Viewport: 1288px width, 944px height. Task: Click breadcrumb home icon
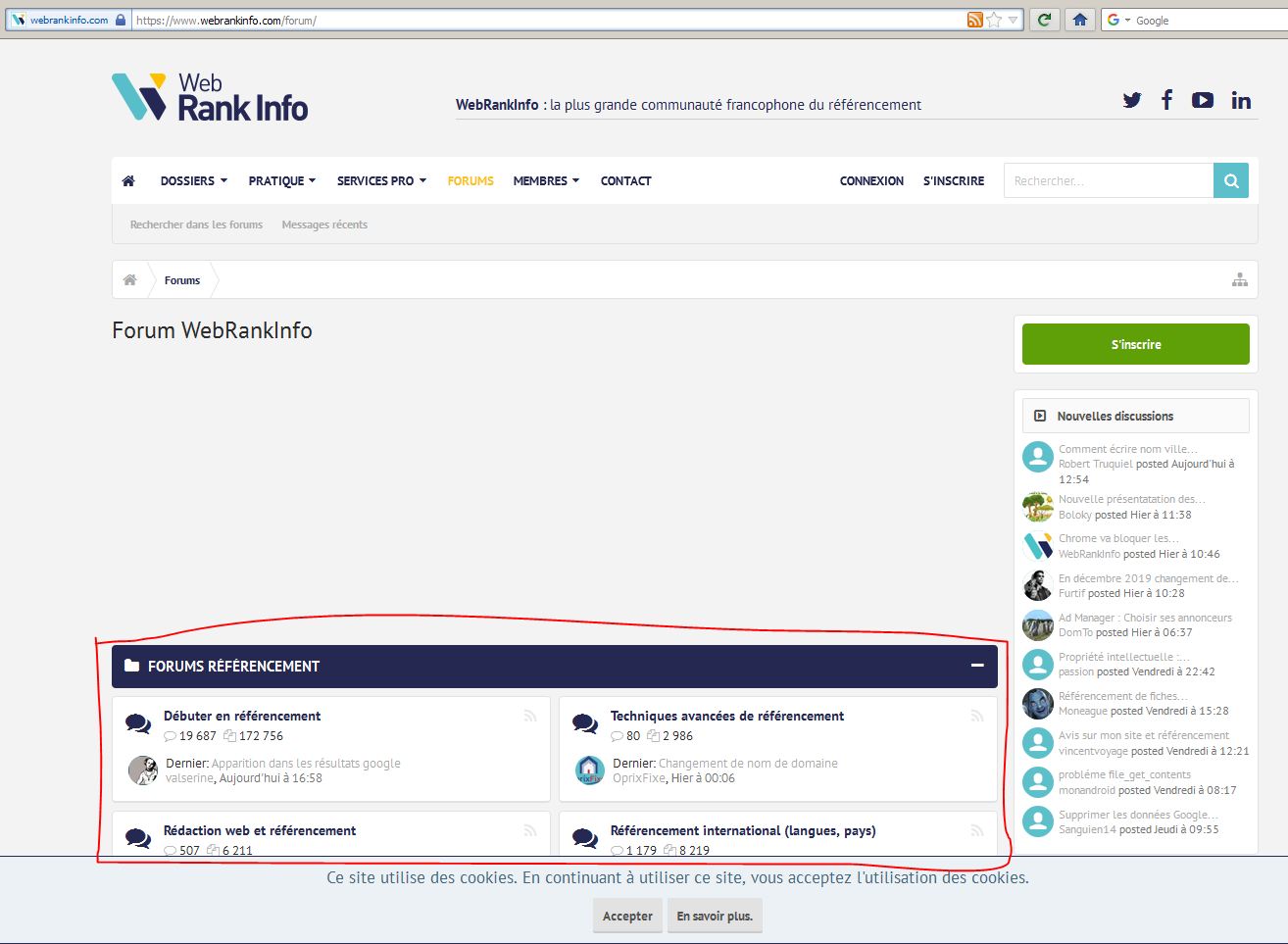129,279
